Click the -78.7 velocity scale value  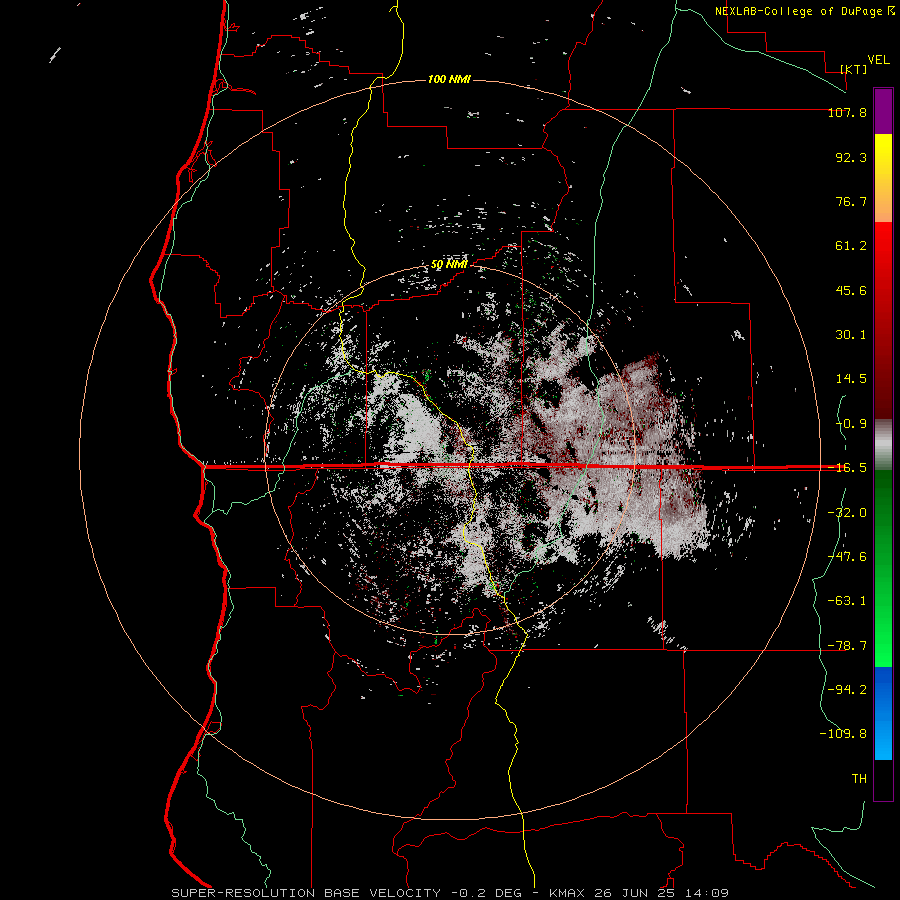(847, 646)
